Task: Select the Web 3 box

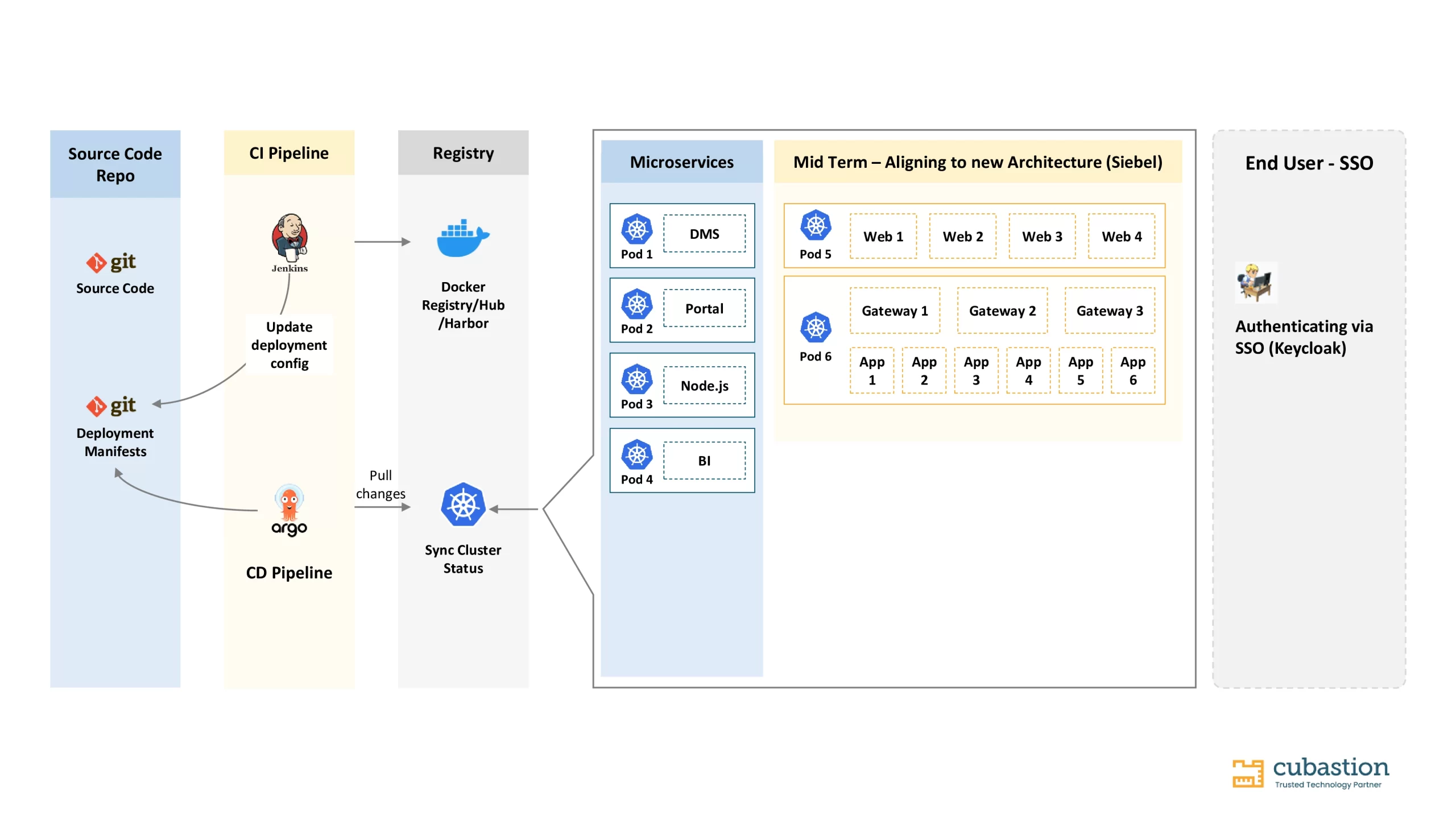Action: coord(1042,236)
